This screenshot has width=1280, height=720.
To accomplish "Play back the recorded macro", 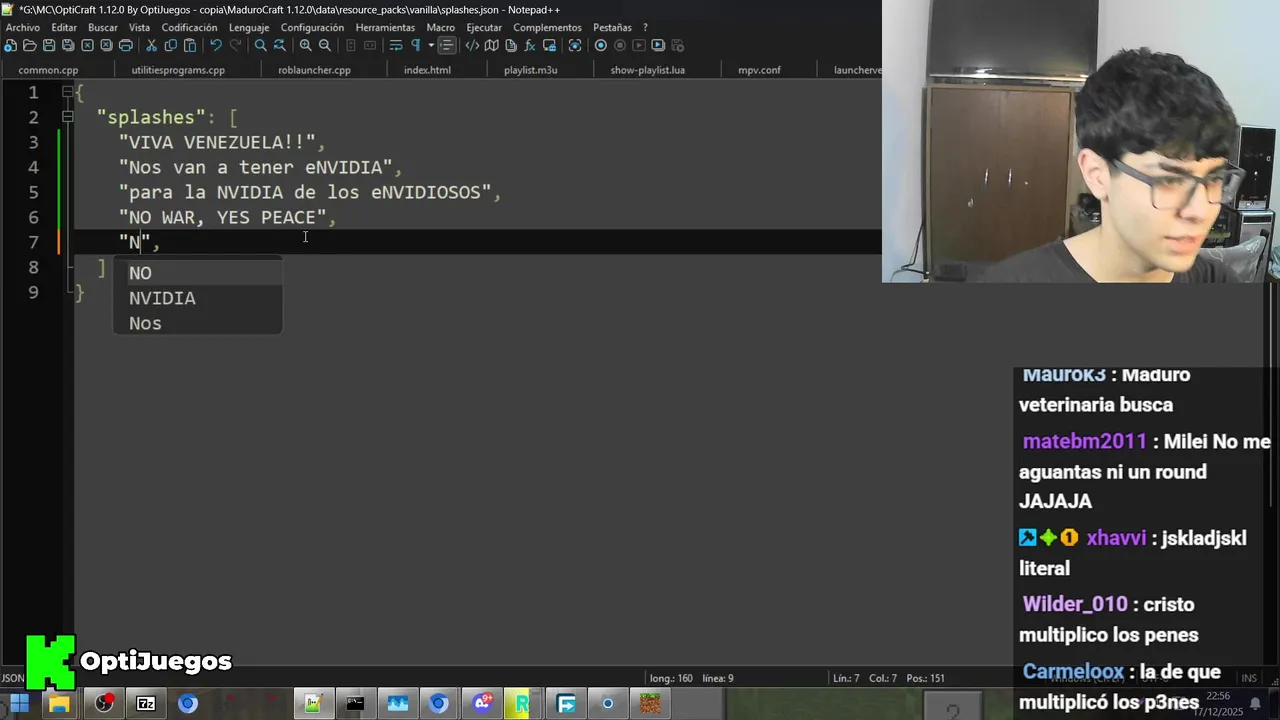I will coord(638,45).
